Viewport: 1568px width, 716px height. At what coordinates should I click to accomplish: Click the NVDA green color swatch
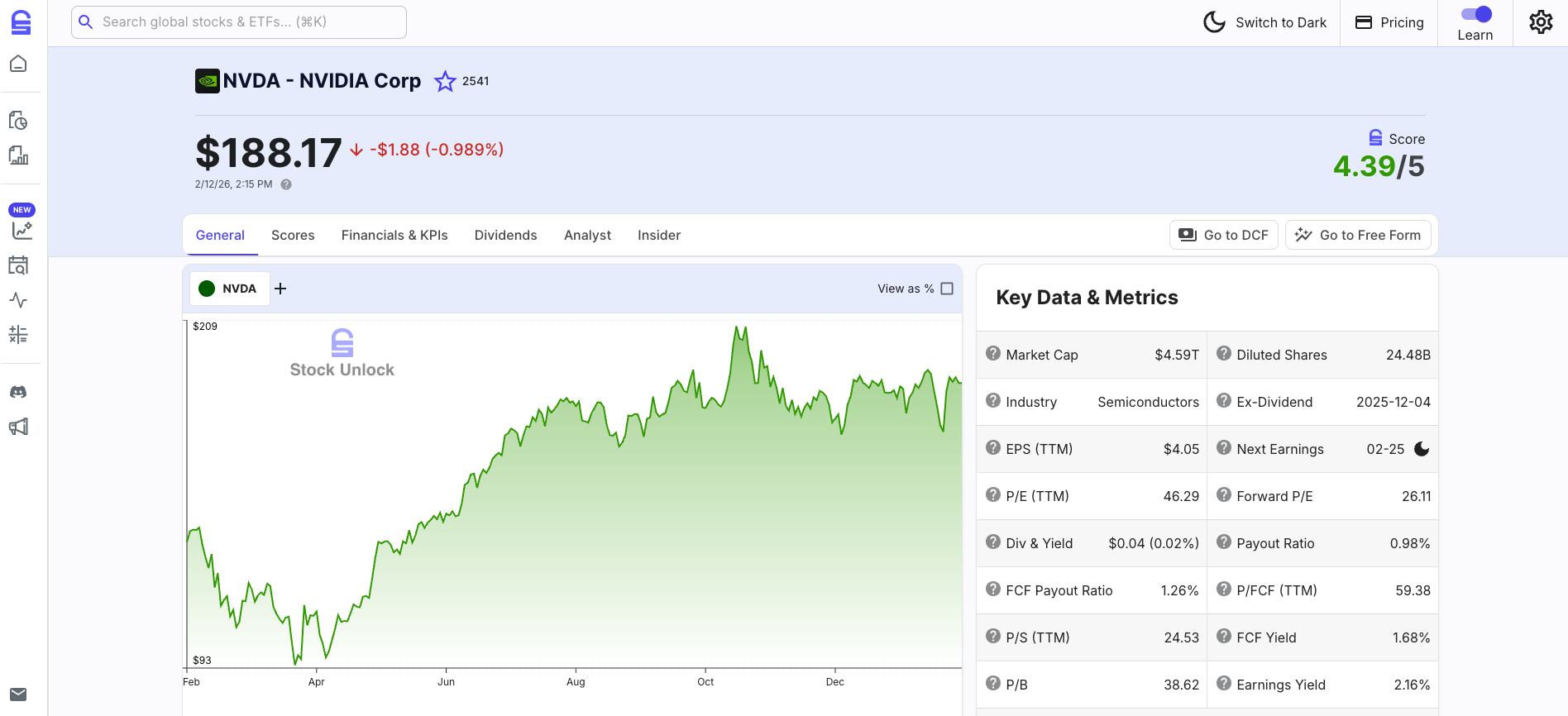(x=207, y=289)
